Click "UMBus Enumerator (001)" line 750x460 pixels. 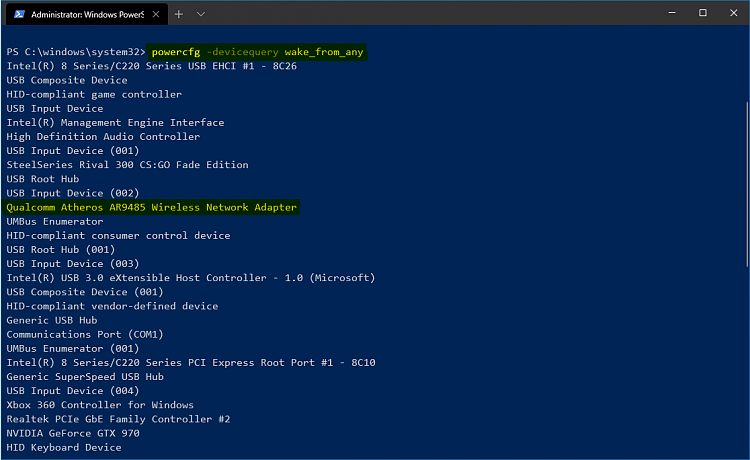pyautogui.click(x=73, y=349)
